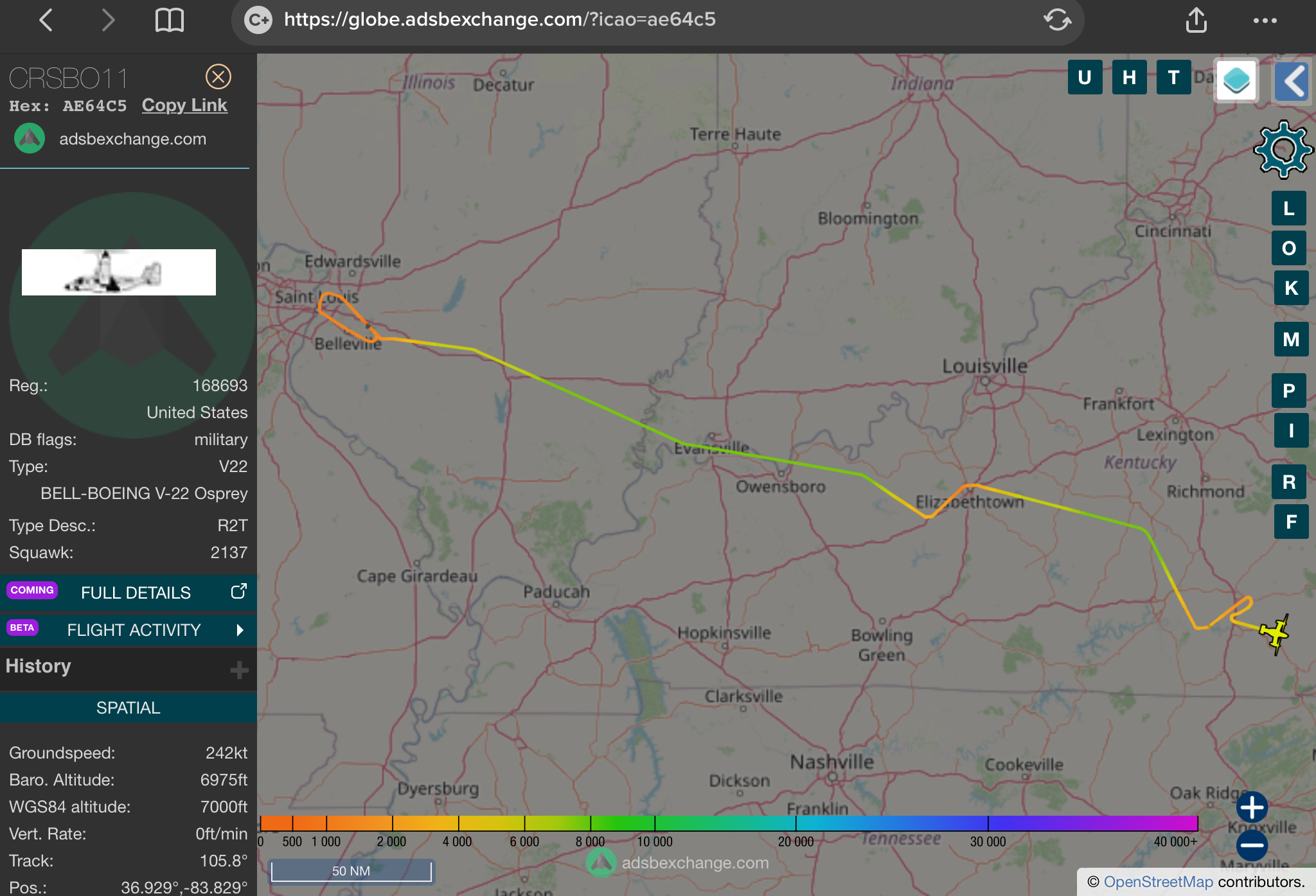
Task: Open the bookmarks book icon
Action: point(170,20)
